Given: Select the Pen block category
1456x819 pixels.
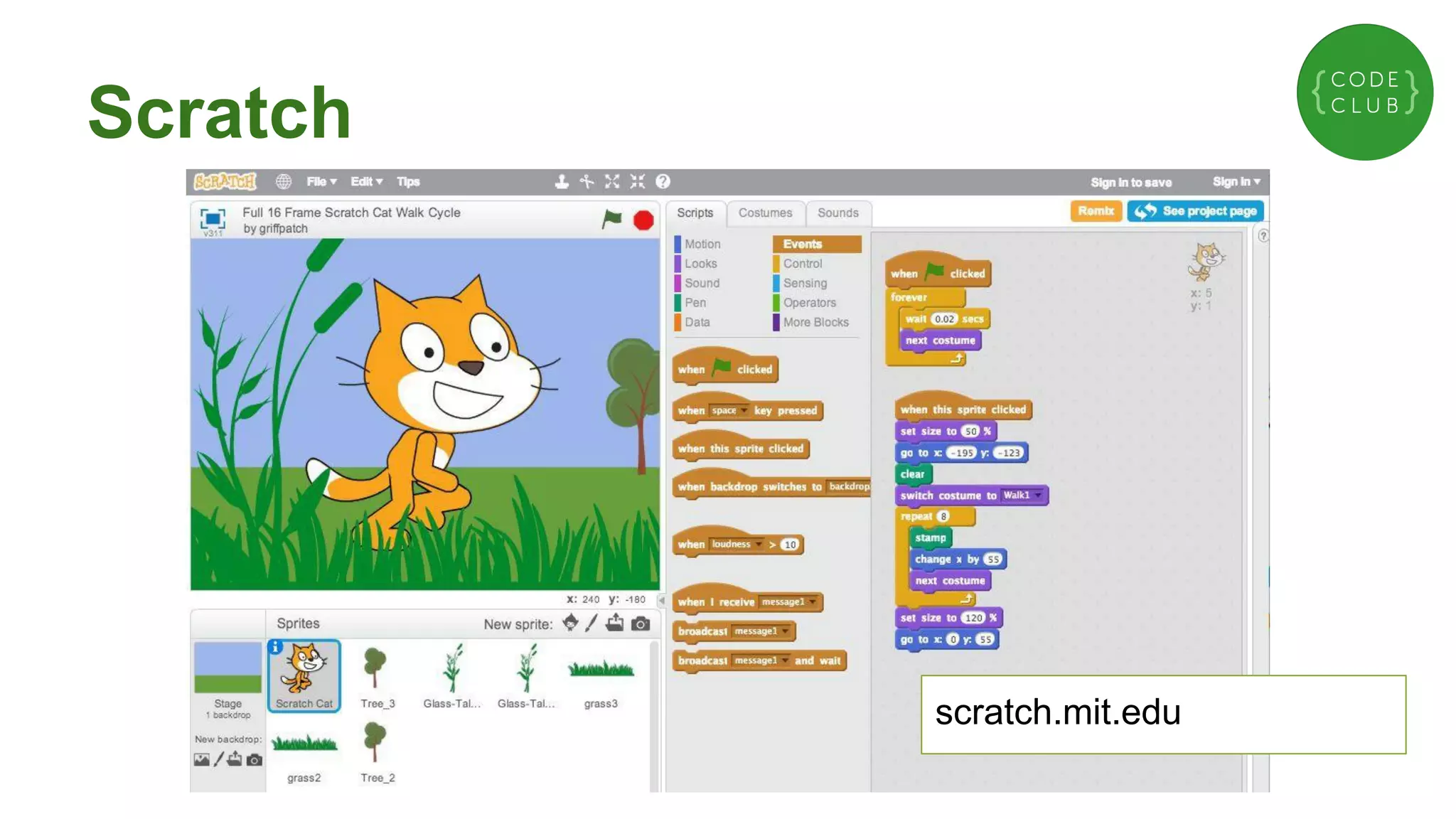Looking at the screenshot, I should [695, 303].
